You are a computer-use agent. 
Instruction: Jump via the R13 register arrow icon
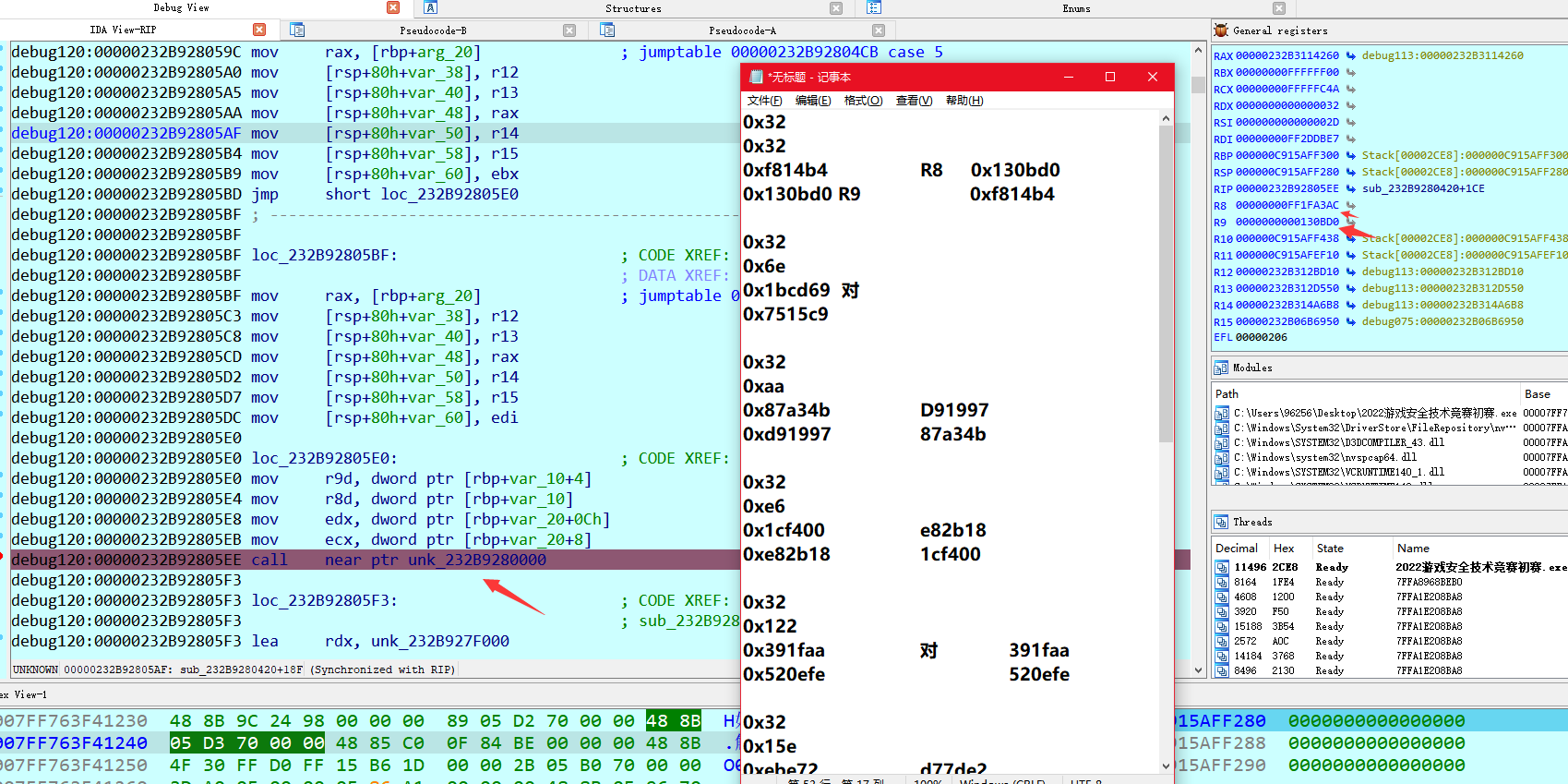point(1350,288)
